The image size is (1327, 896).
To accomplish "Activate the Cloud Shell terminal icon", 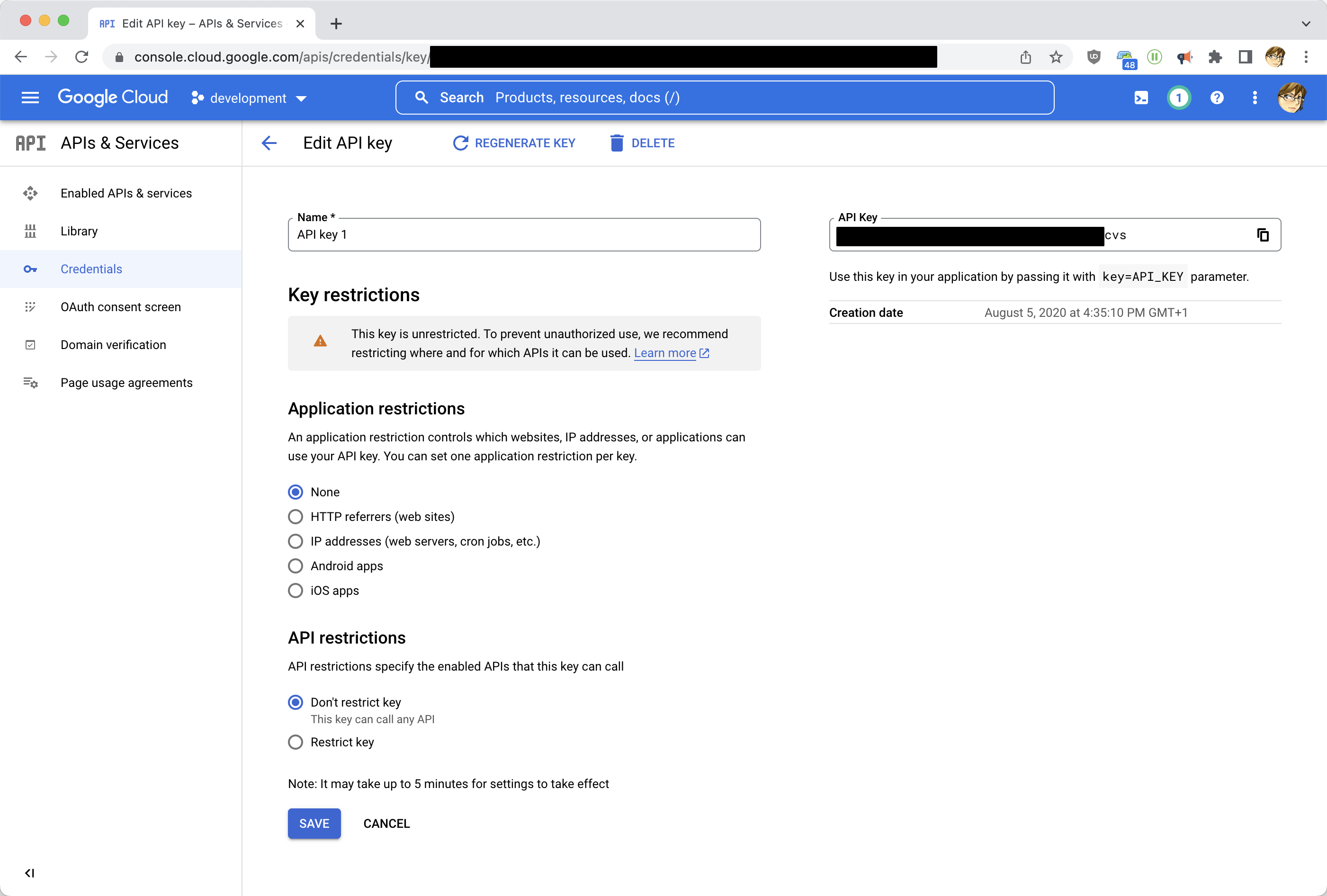I will (x=1141, y=98).
